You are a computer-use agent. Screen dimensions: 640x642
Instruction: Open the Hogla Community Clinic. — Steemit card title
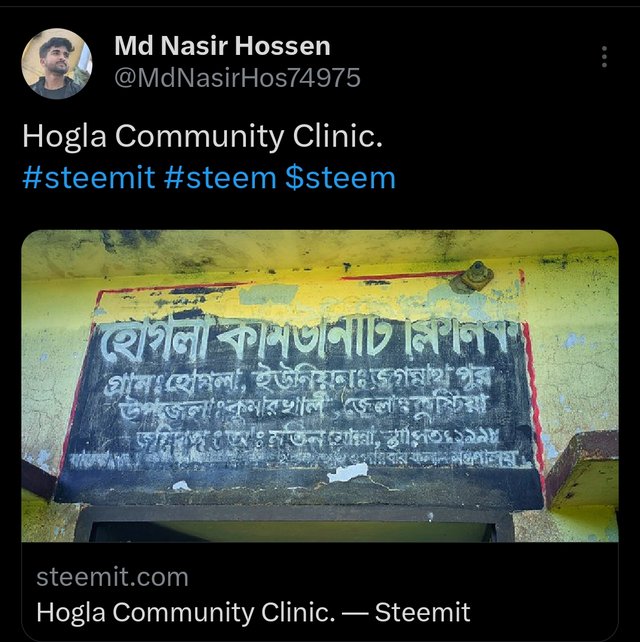click(253, 612)
